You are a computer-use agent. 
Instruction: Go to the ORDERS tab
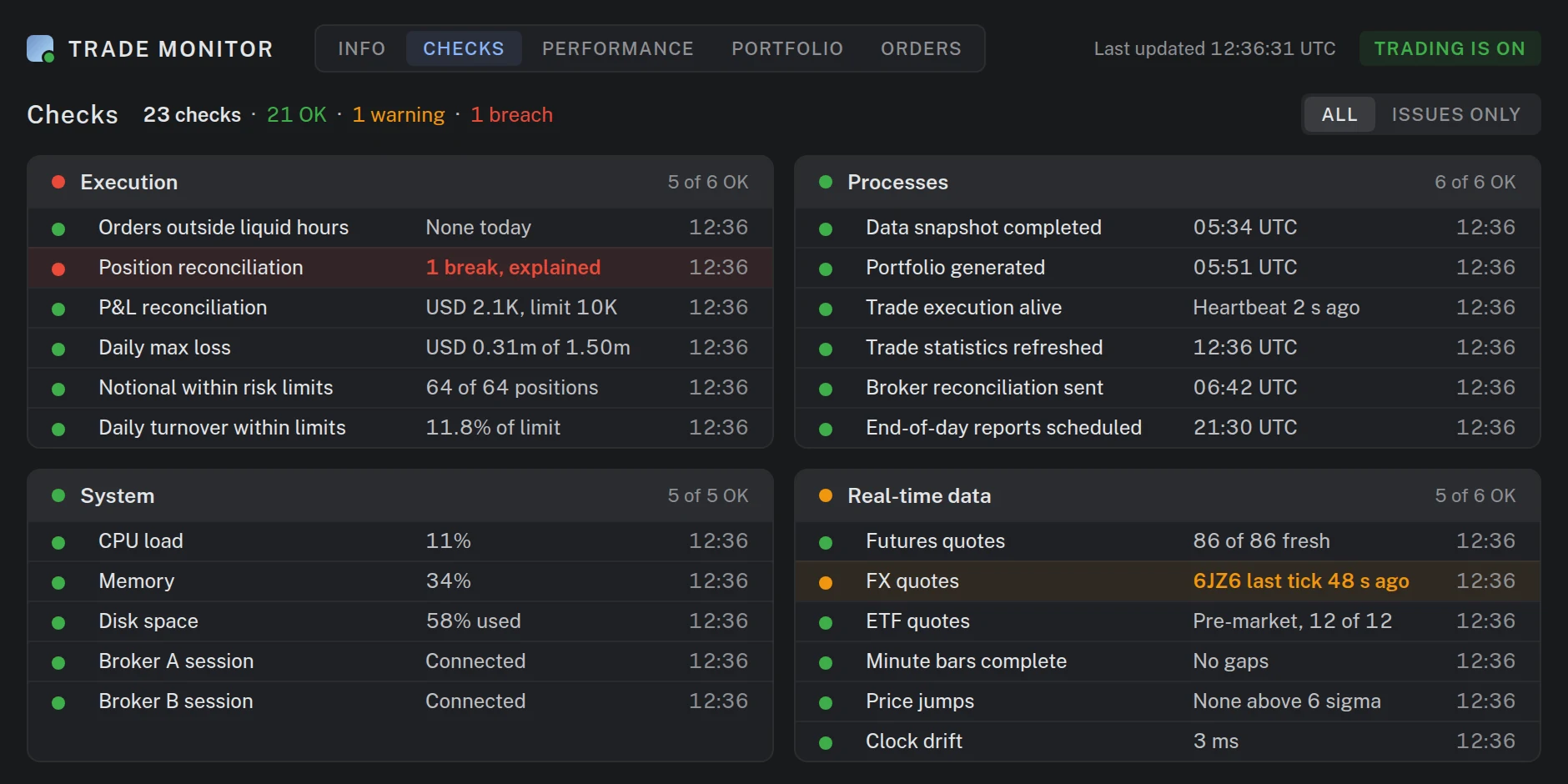coord(921,48)
